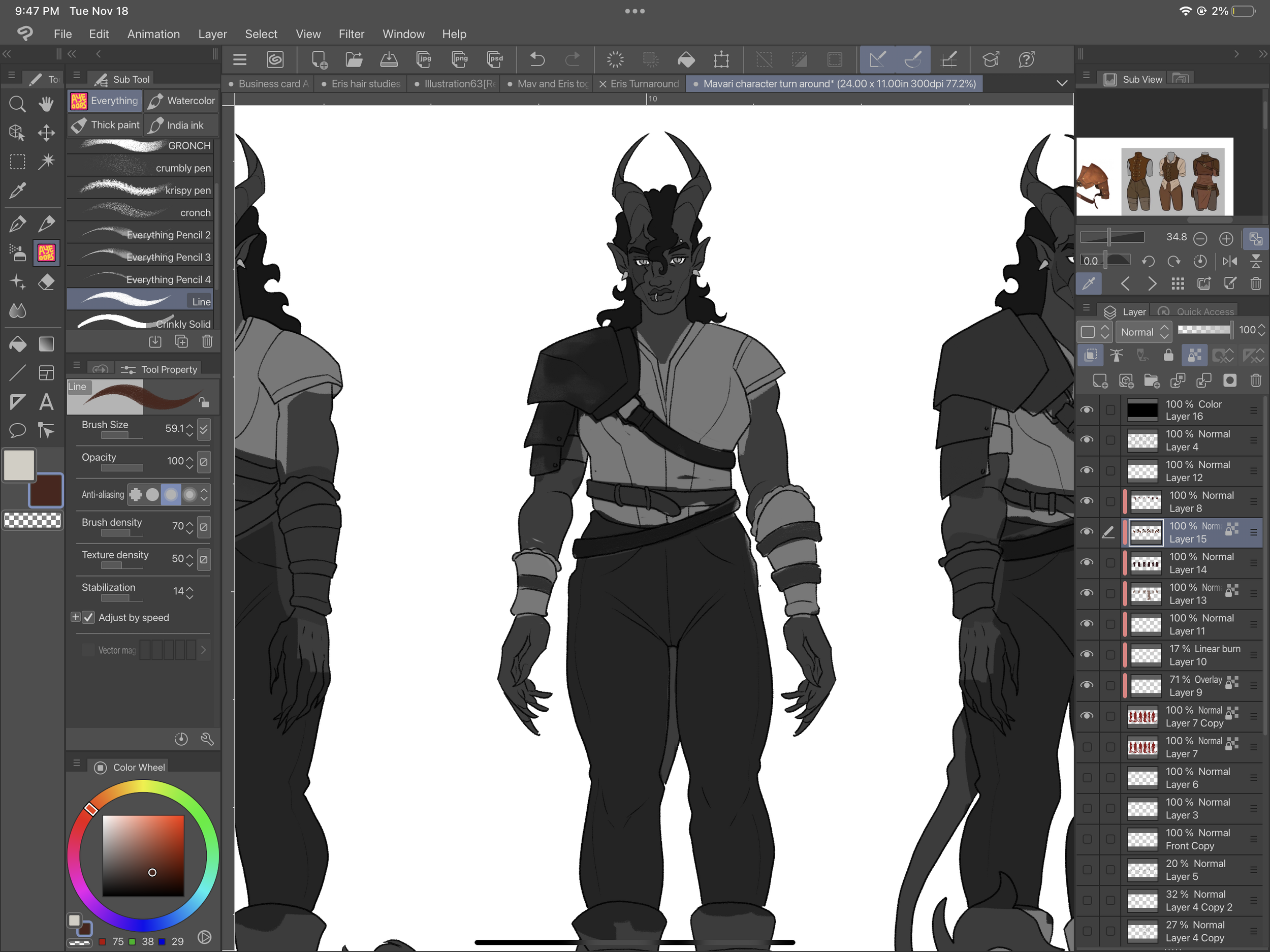Open the Normal blending mode dropdown

click(x=1144, y=332)
